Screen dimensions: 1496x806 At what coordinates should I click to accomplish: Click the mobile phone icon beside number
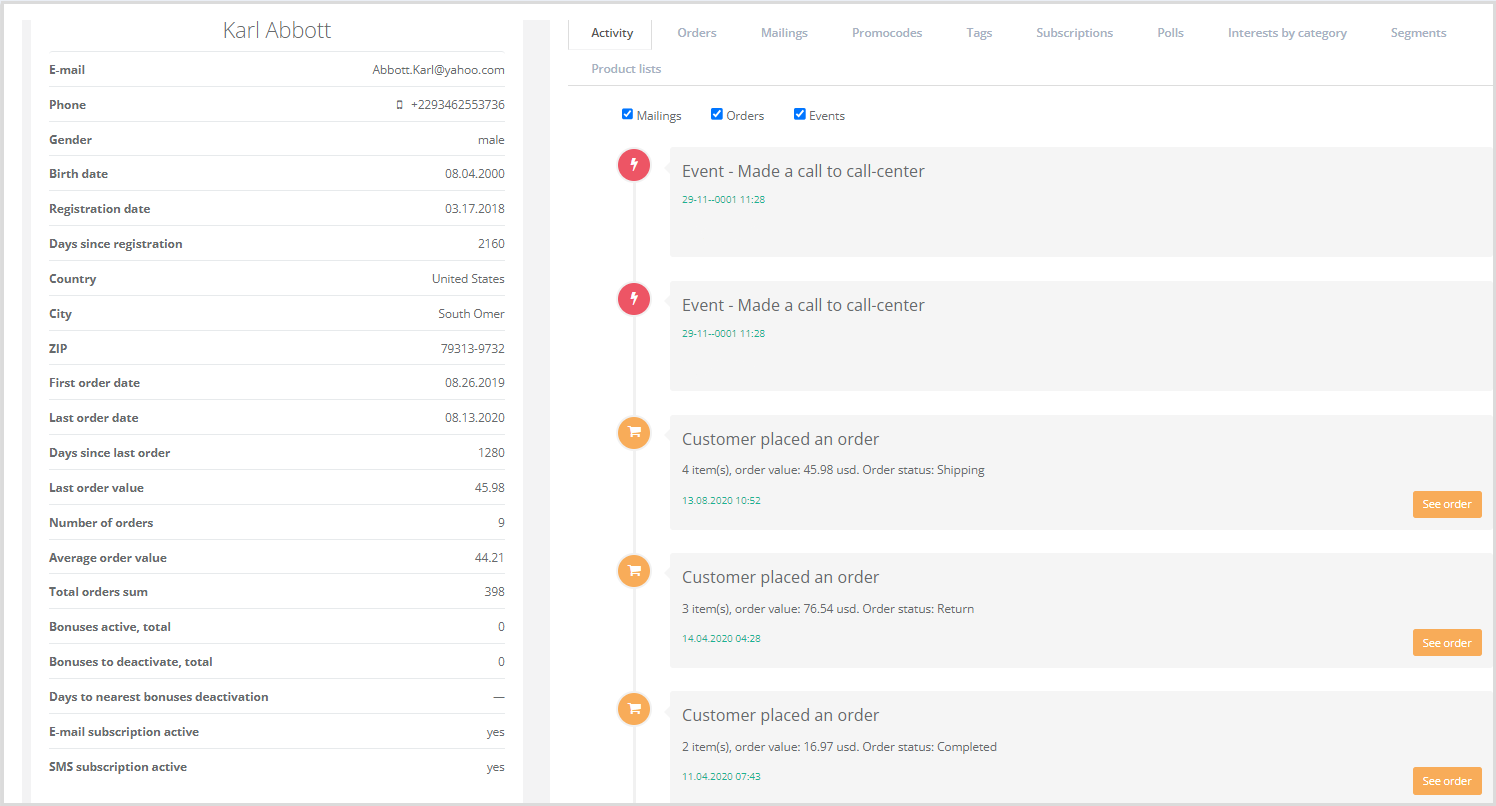pyautogui.click(x=400, y=105)
